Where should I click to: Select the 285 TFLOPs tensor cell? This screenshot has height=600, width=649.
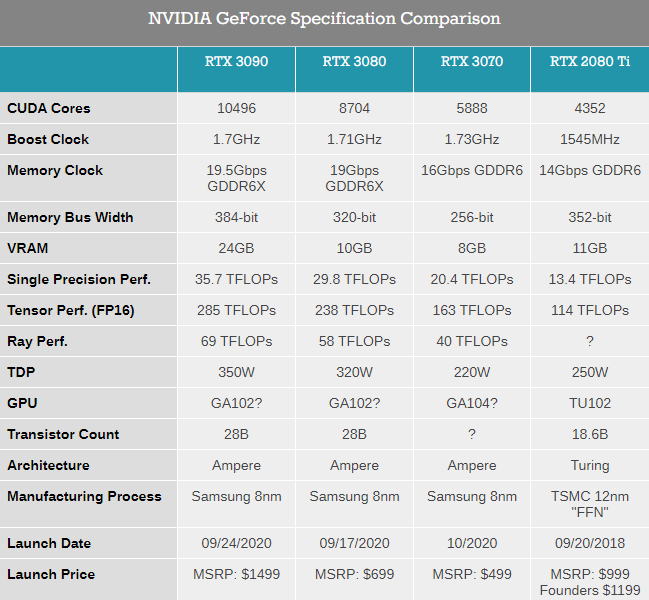(x=236, y=310)
